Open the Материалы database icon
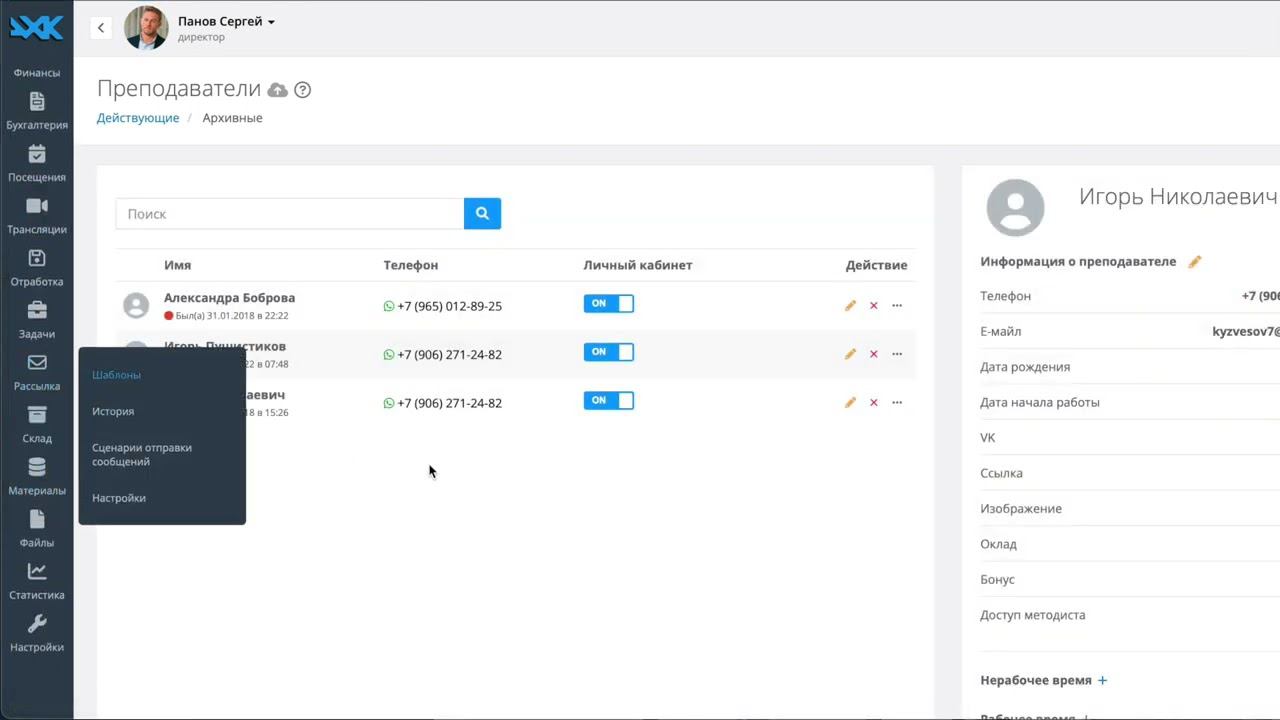This screenshot has height=720, width=1280. (x=37, y=466)
